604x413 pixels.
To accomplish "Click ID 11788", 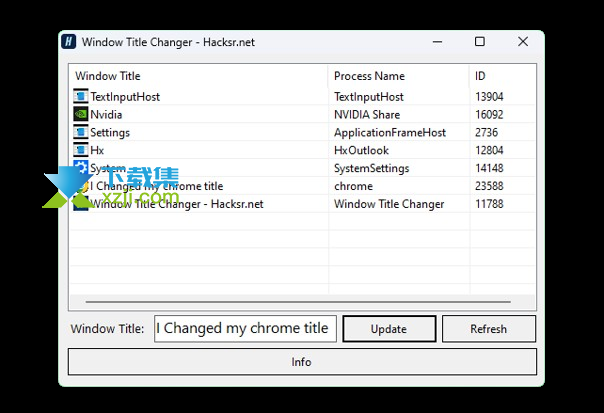I will point(489,203).
